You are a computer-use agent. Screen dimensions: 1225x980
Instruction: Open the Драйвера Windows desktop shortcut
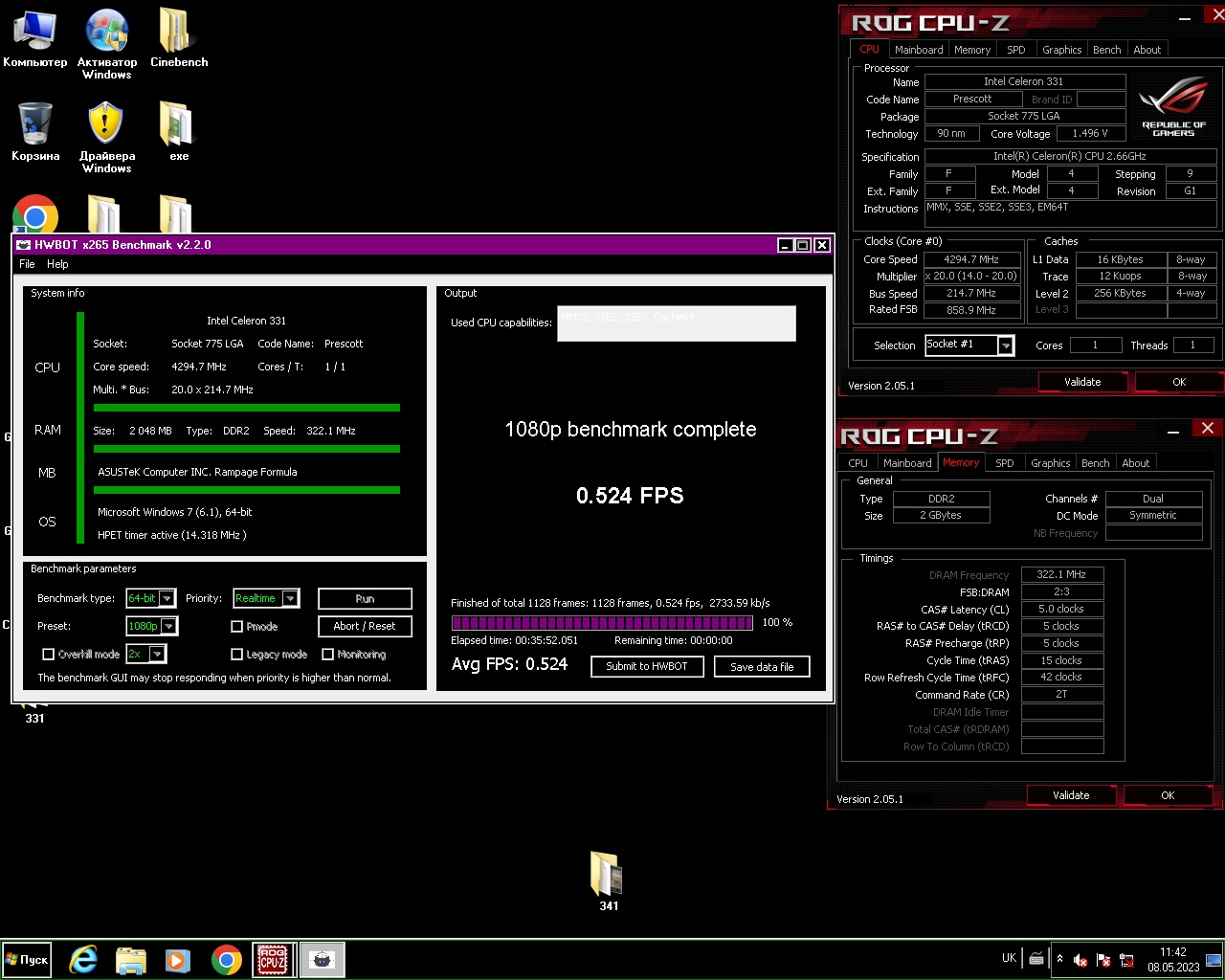tap(107, 137)
